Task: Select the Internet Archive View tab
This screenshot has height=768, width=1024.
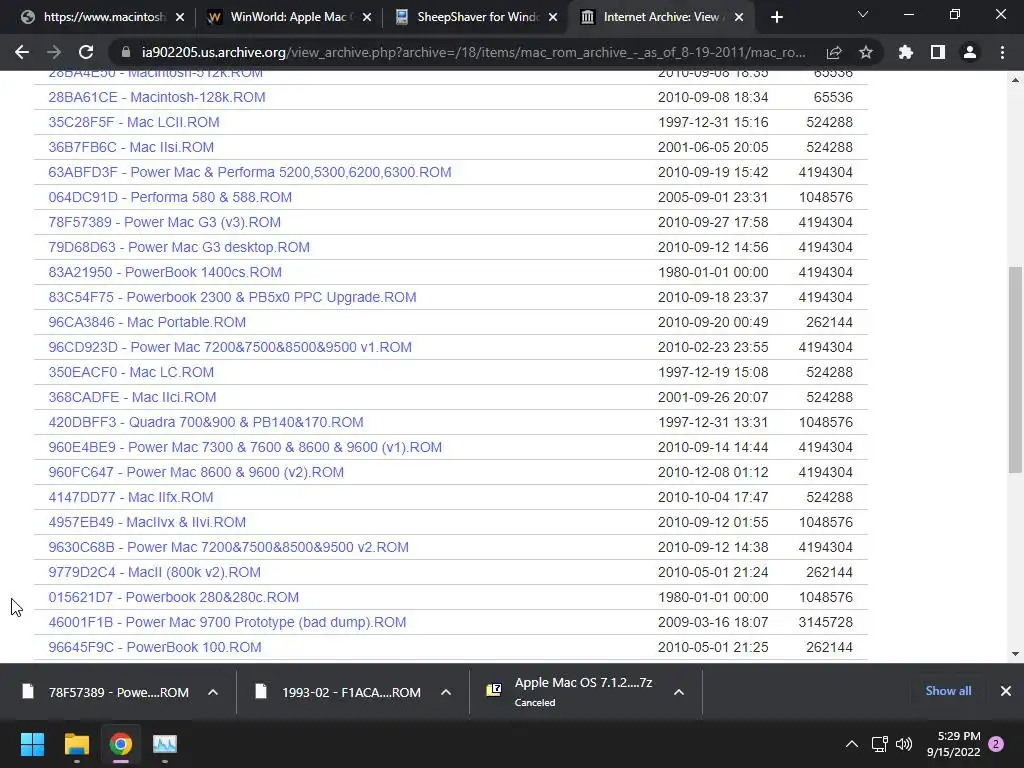Action: [x=660, y=17]
